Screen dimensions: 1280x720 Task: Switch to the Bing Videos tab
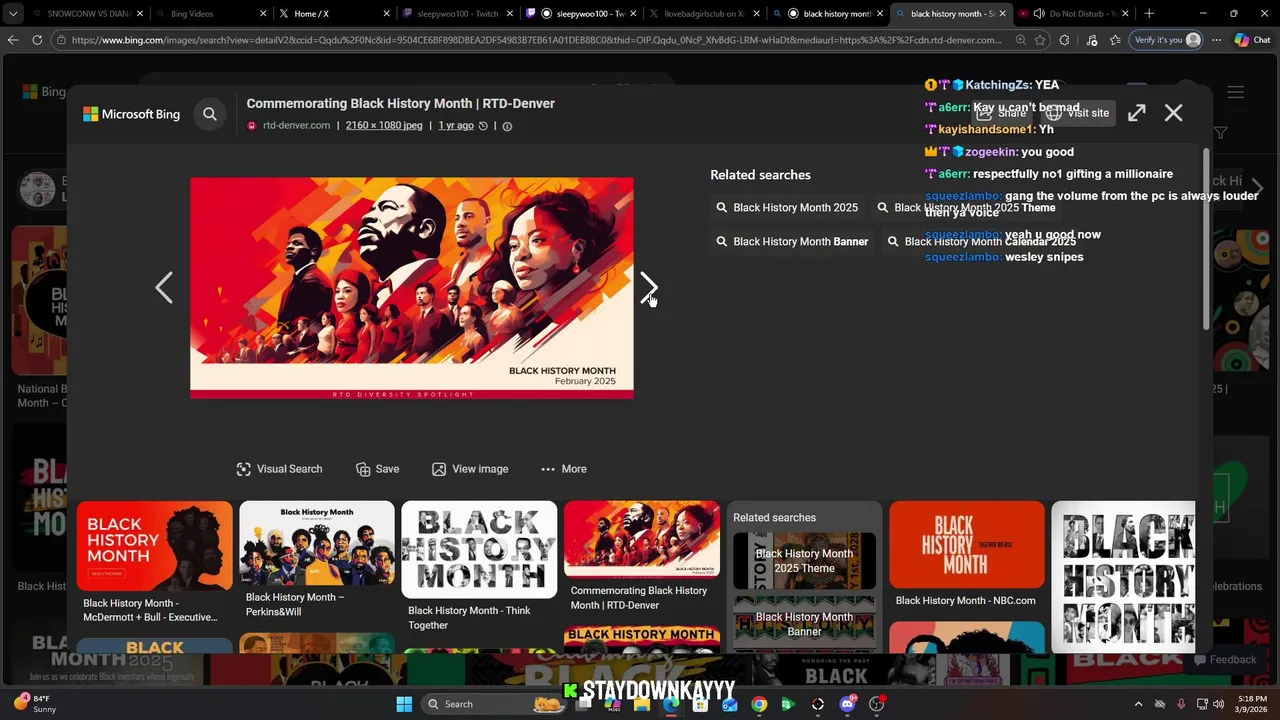click(x=211, y=14)
